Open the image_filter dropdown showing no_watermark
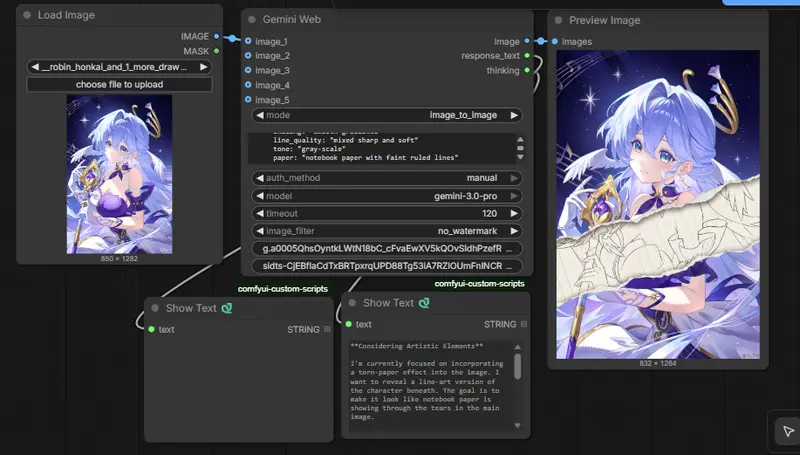Screen dimensions: 800x455 (386, 230)
